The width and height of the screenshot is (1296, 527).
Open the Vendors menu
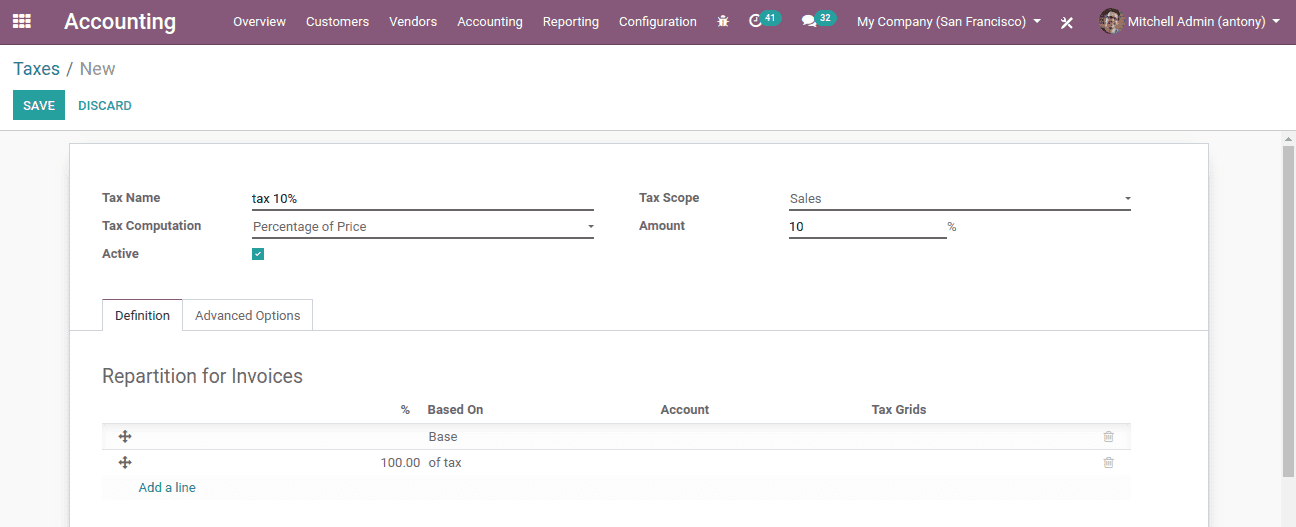pos(413,21)
